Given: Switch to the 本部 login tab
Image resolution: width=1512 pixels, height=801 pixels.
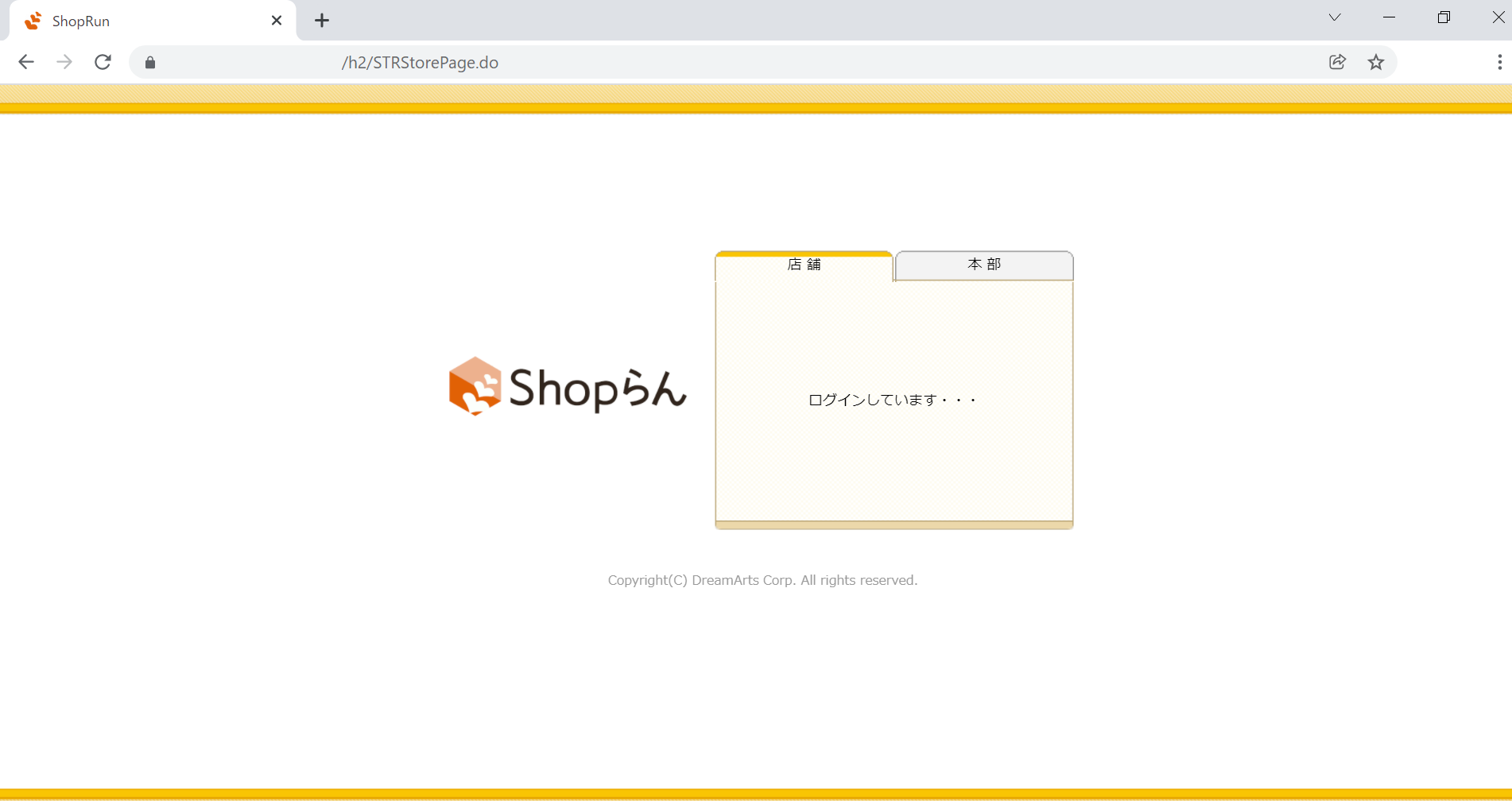Looking at the screenshot, I should [x=983, y=265].
